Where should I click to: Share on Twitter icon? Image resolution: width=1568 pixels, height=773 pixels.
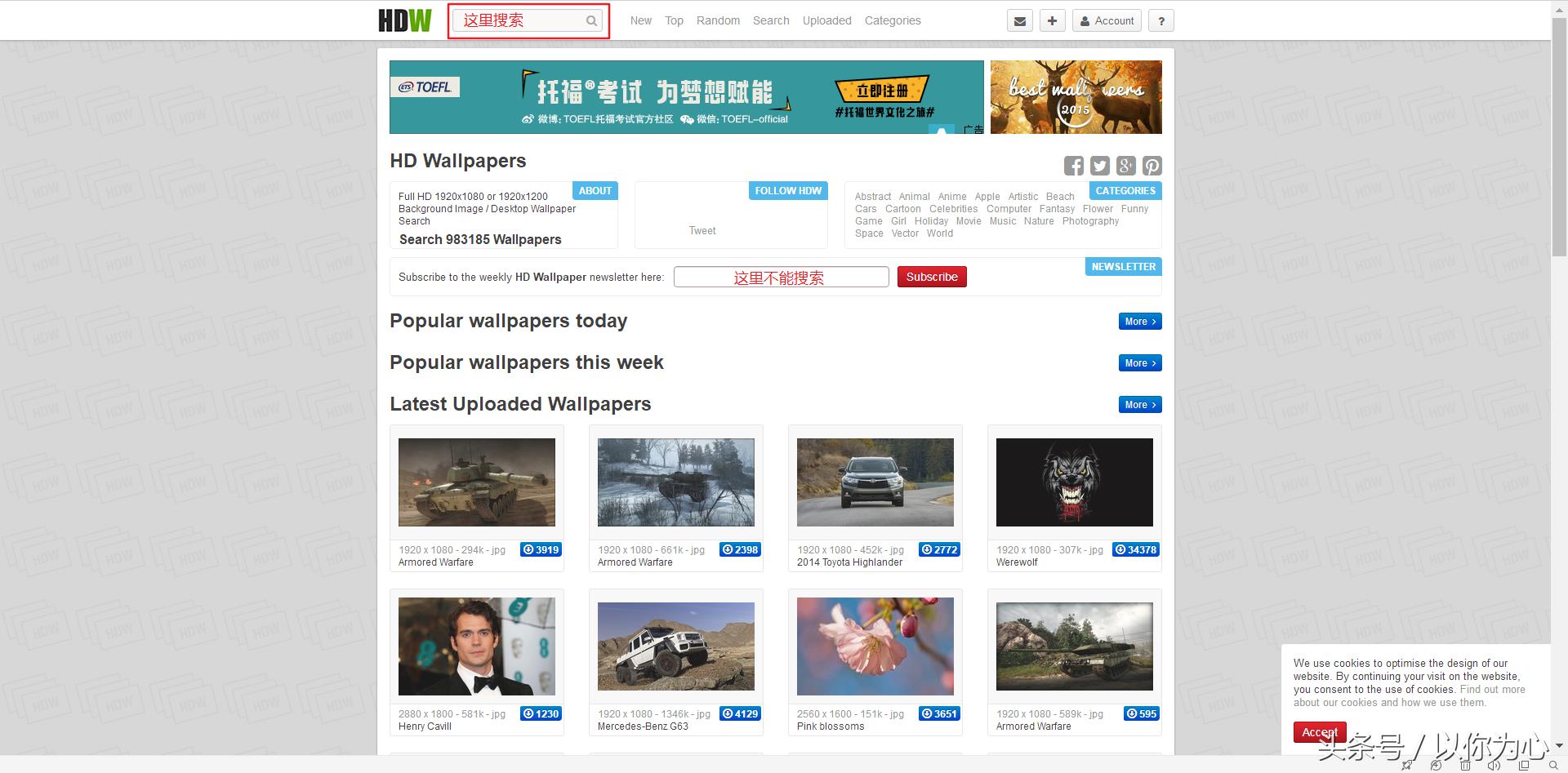pyautogui.click(x=1099, y=167)
